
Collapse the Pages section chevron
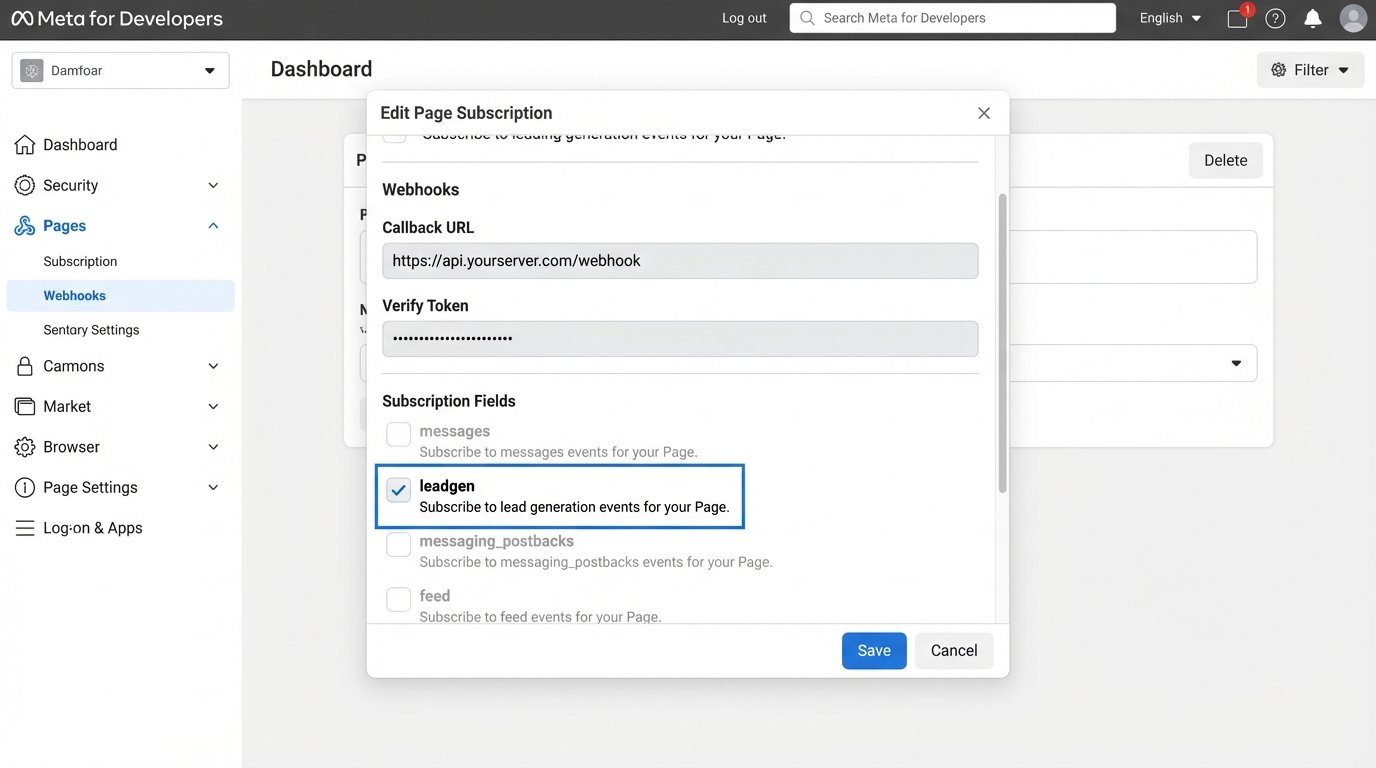[x=212, y=225]
